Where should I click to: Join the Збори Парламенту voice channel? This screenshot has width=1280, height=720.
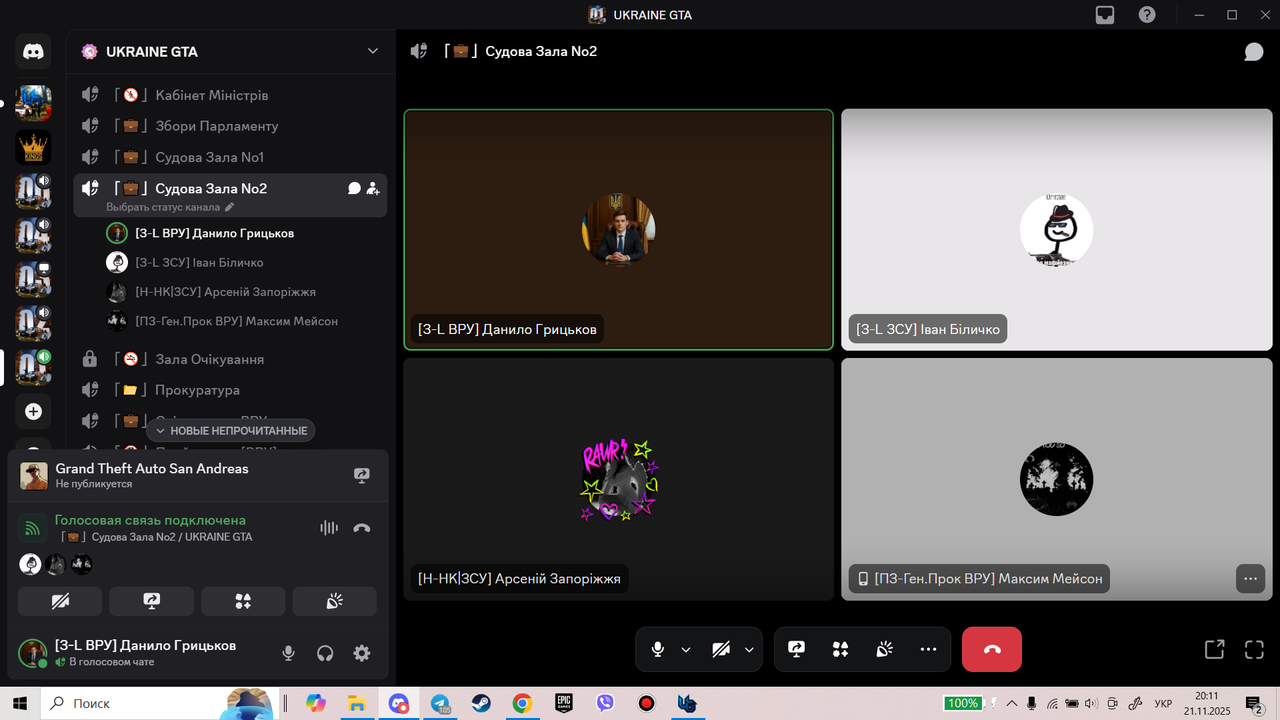pyautogui.click(x=230, y=126)
